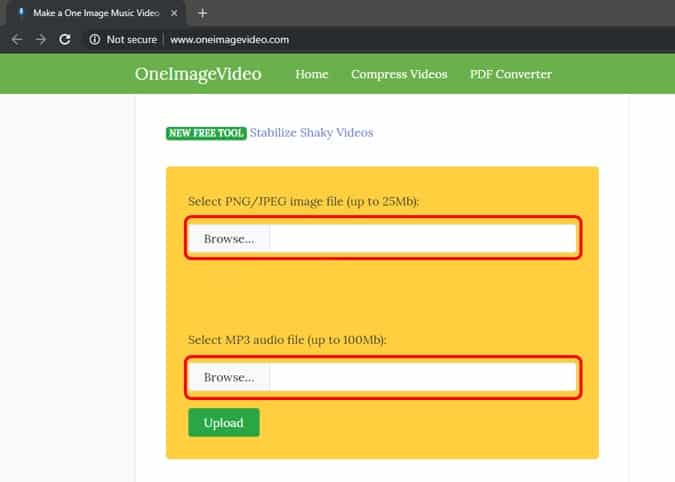The width and height of the screenshot is (675, 482).
Task: Click the green Upload button
Action: (223, 423)
